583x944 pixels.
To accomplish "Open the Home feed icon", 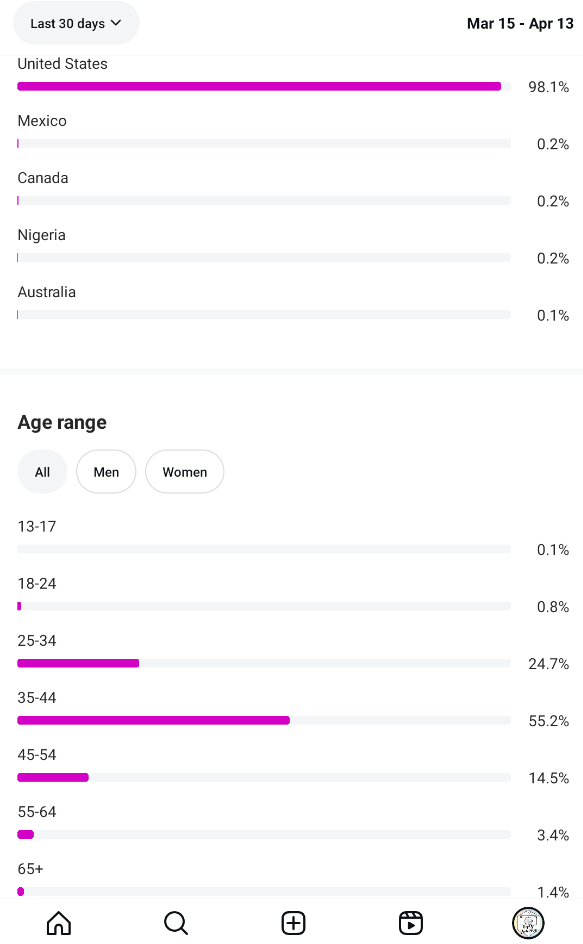I will click(x=59, y=922).
